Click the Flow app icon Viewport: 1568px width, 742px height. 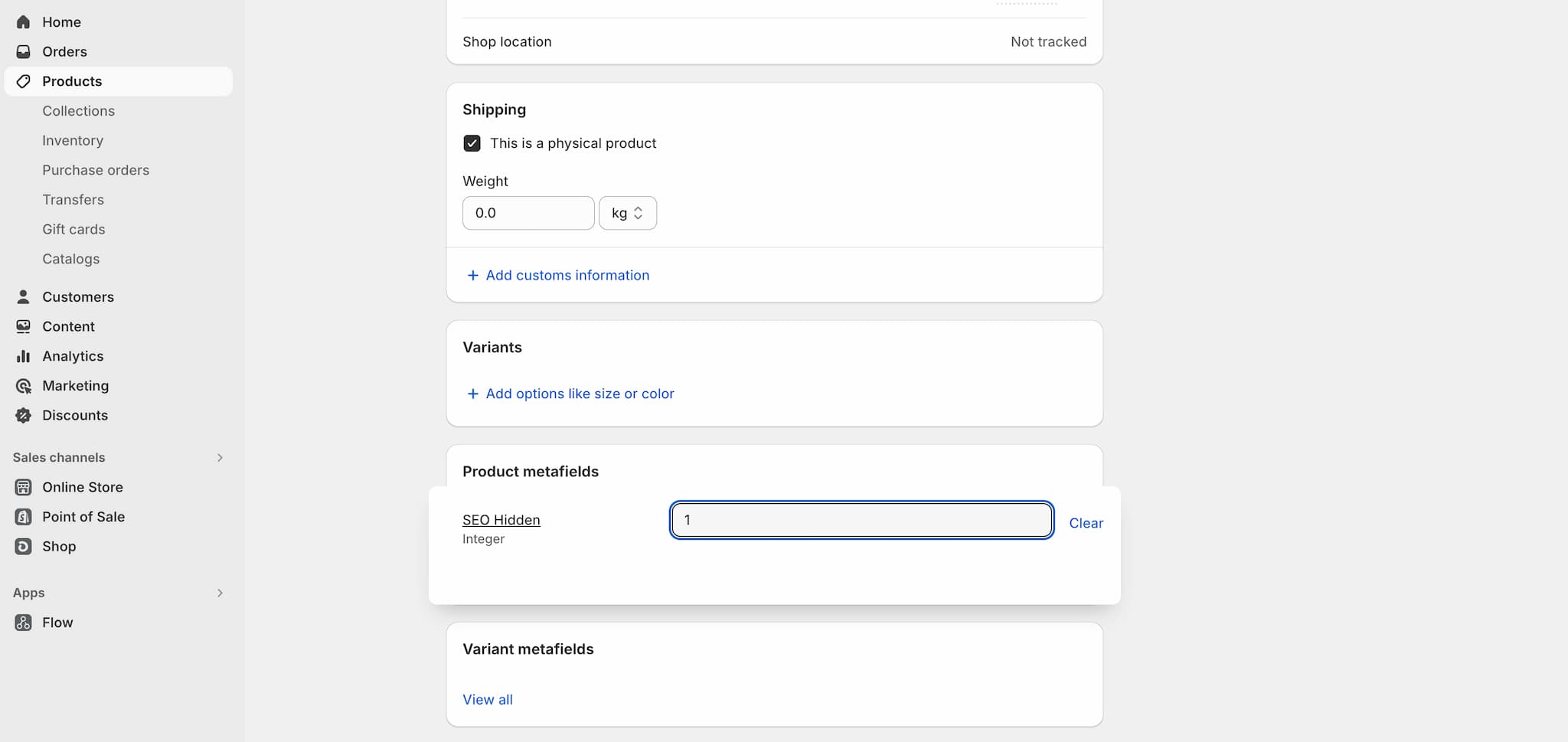click(x=23, y=623)
